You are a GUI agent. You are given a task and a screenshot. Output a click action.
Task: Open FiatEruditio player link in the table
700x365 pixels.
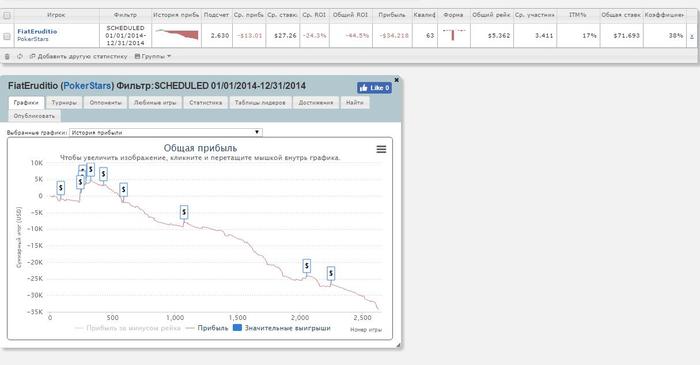(x=37, y=32)
